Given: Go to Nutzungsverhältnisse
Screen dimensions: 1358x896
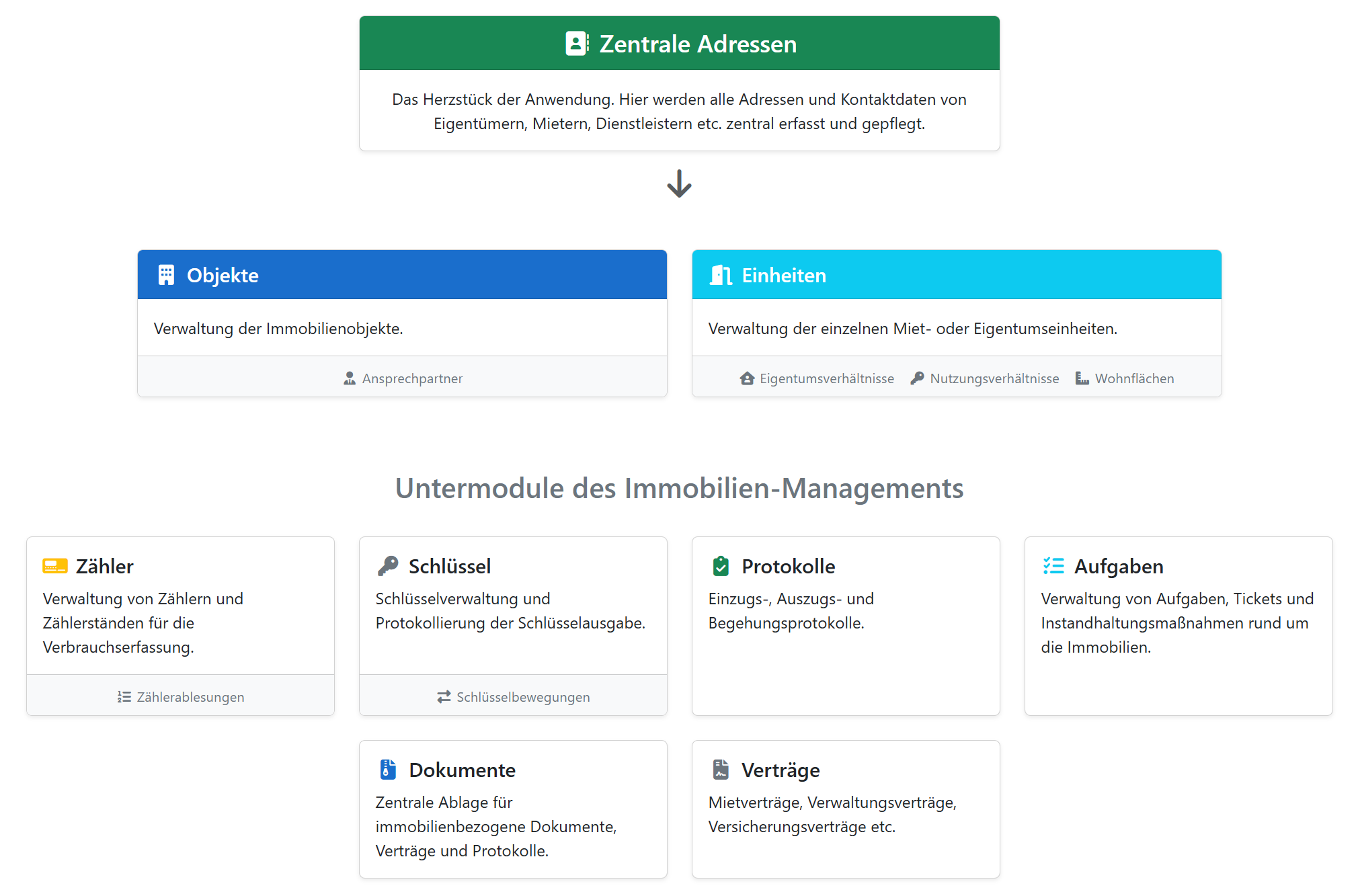Looking at the screenshot, I should tap(994, 378).
